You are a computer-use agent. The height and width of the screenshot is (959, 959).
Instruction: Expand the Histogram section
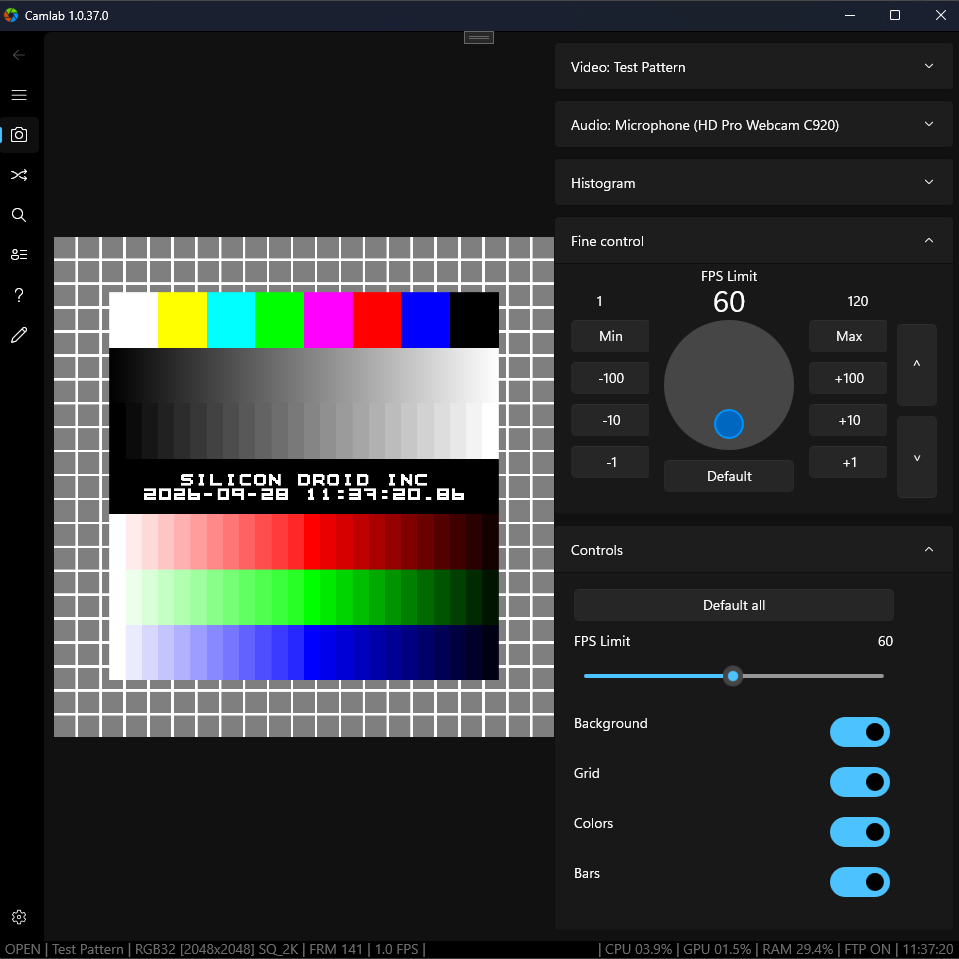(x=754, y=183)
